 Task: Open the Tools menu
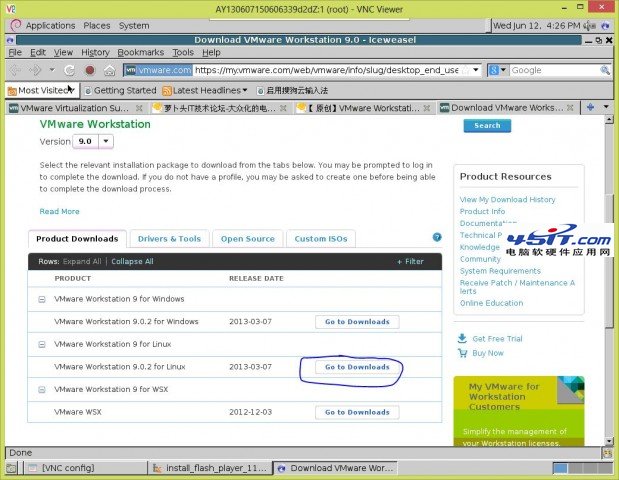pyautogui.click(x=183, y=52)
